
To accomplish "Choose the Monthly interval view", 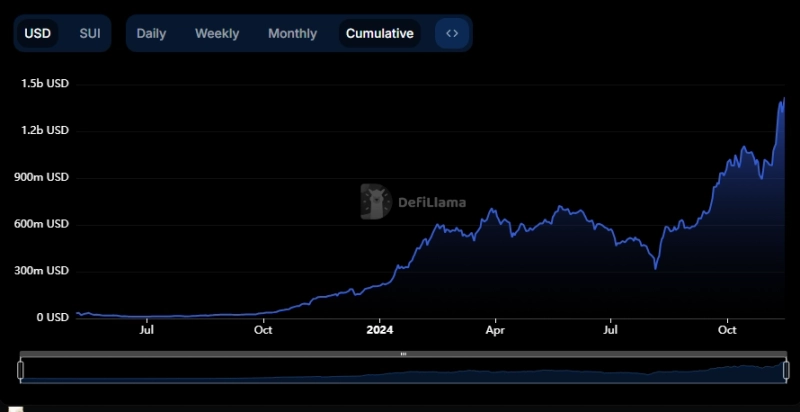I will 292,33.
